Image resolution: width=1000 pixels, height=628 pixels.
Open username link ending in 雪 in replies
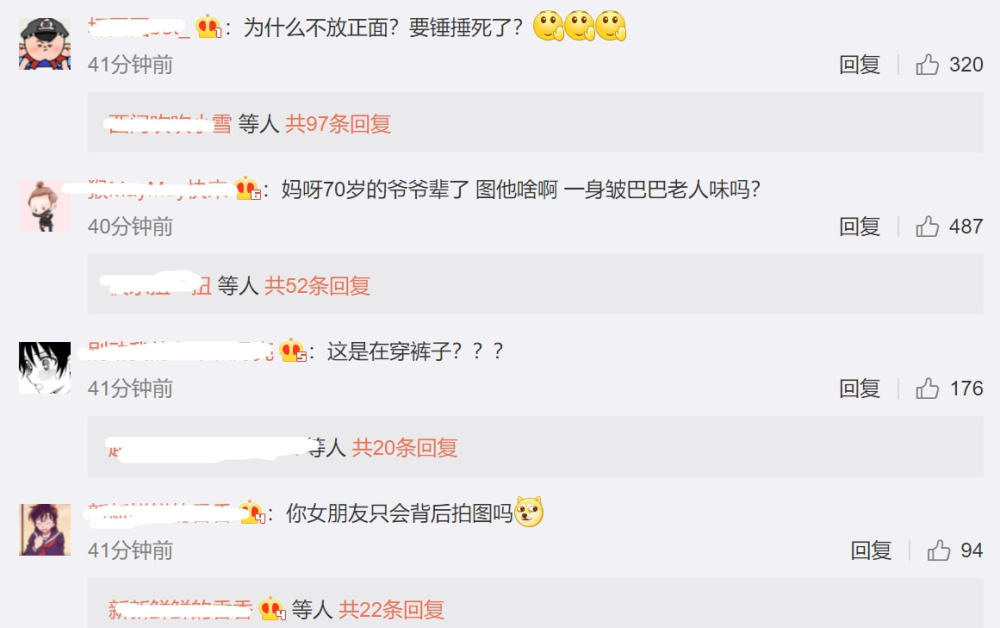(170, 124)
